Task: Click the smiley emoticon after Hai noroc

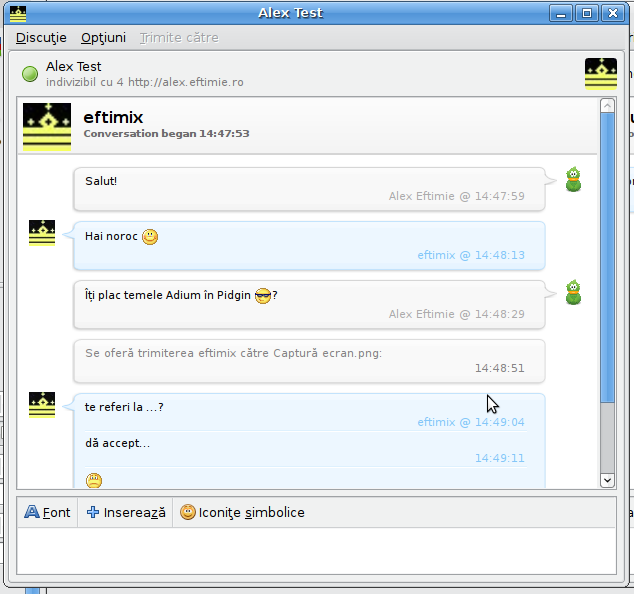Action: click(150, 237)
